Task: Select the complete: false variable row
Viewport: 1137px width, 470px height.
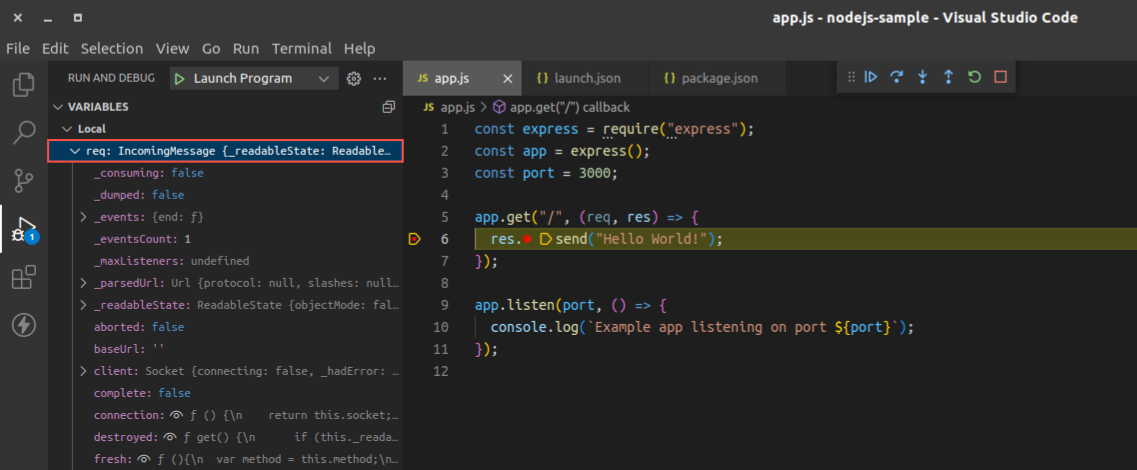Action: pyautogui.click(x=226, y=393)
